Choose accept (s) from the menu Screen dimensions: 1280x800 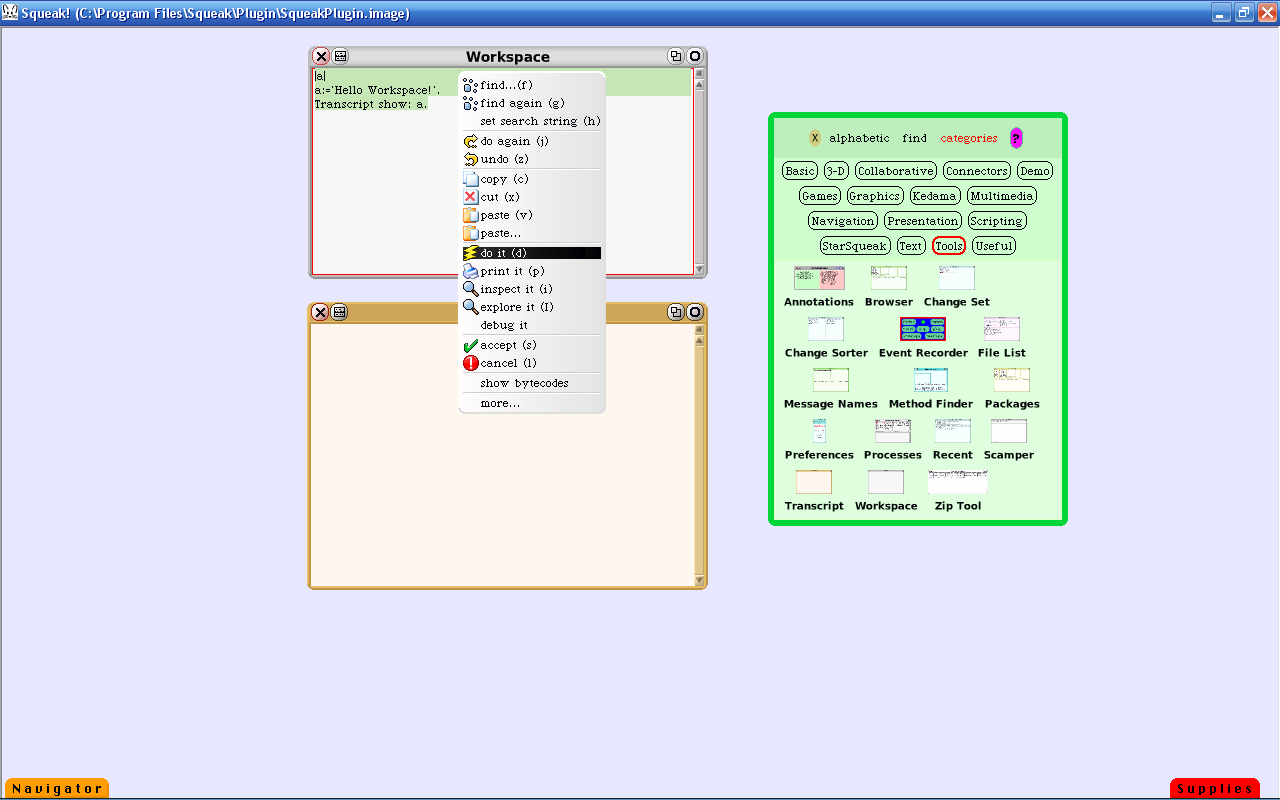532,345
